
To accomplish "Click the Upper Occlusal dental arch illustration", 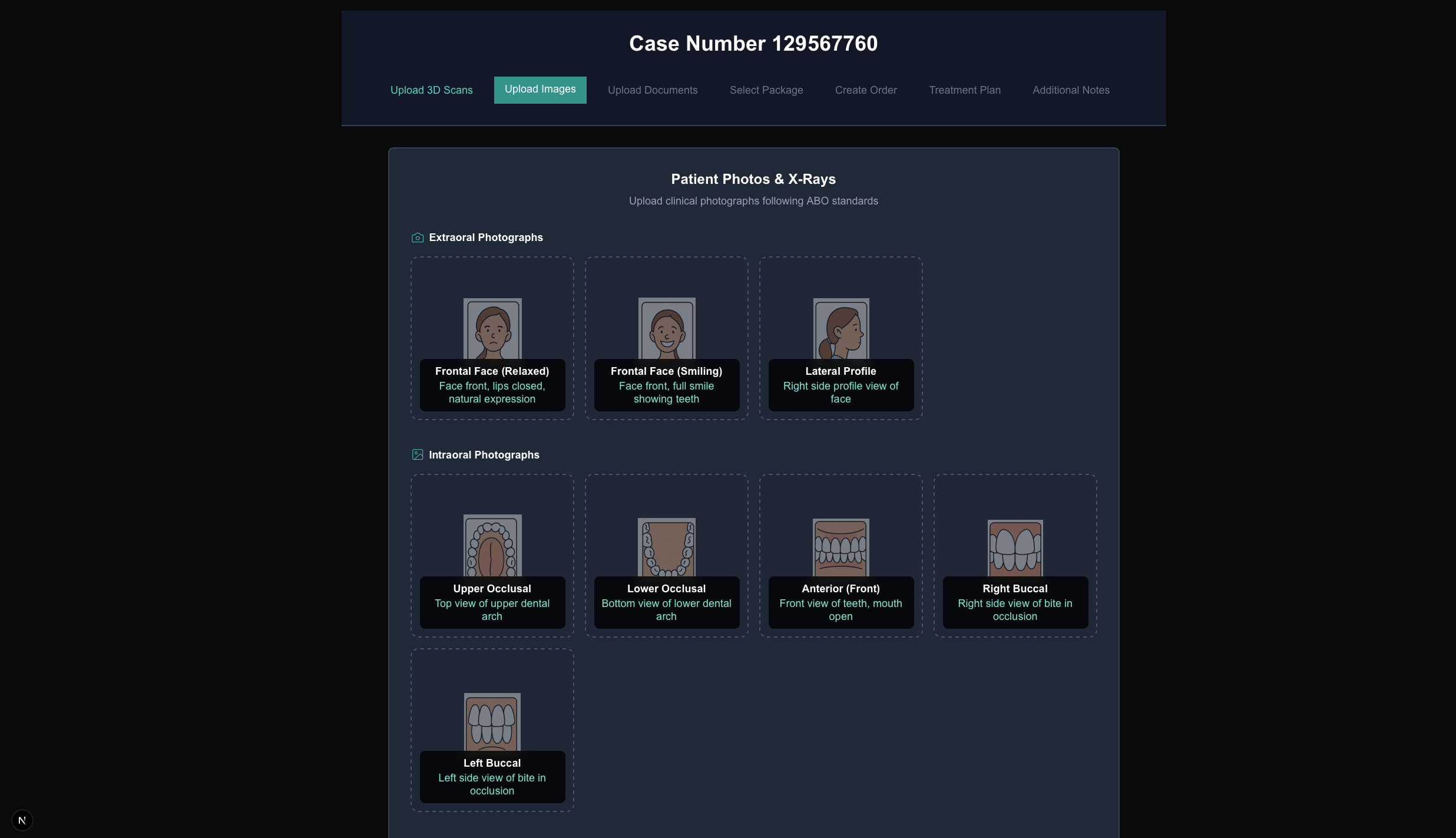I will tap(492, 546).
